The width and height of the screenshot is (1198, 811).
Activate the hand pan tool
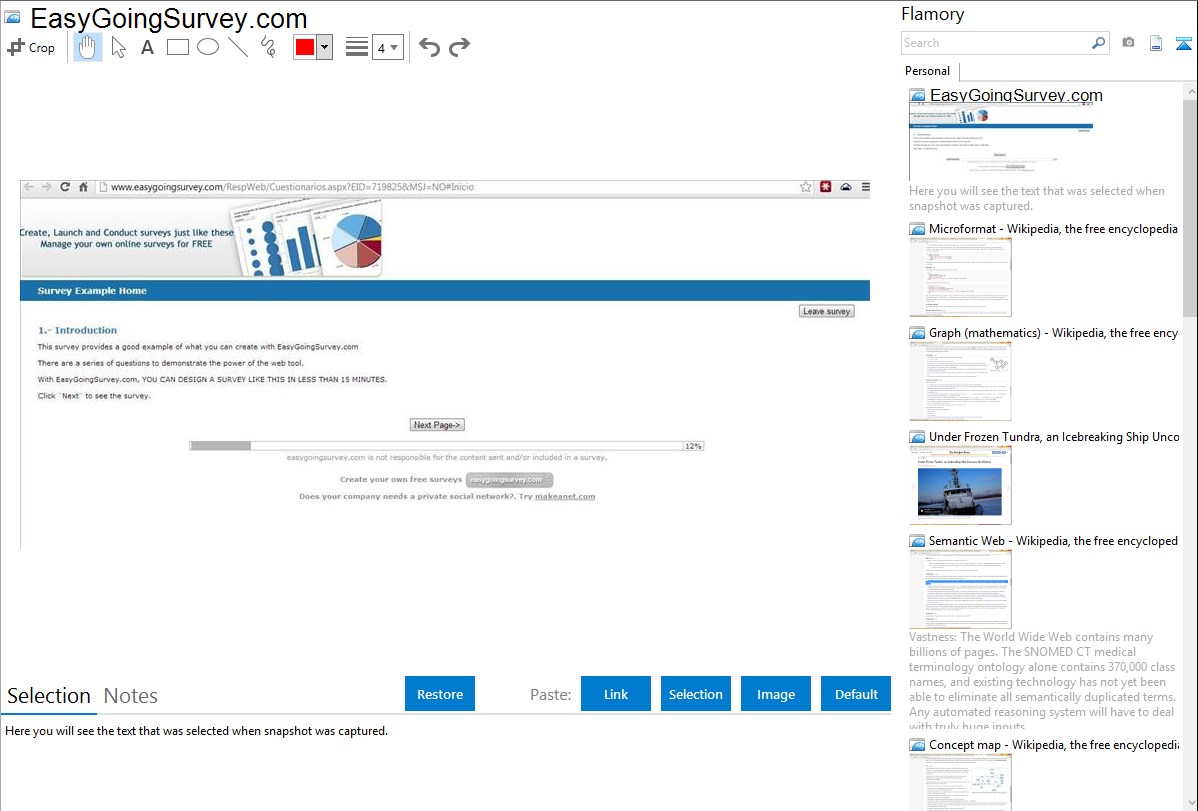tap(87, 47)
